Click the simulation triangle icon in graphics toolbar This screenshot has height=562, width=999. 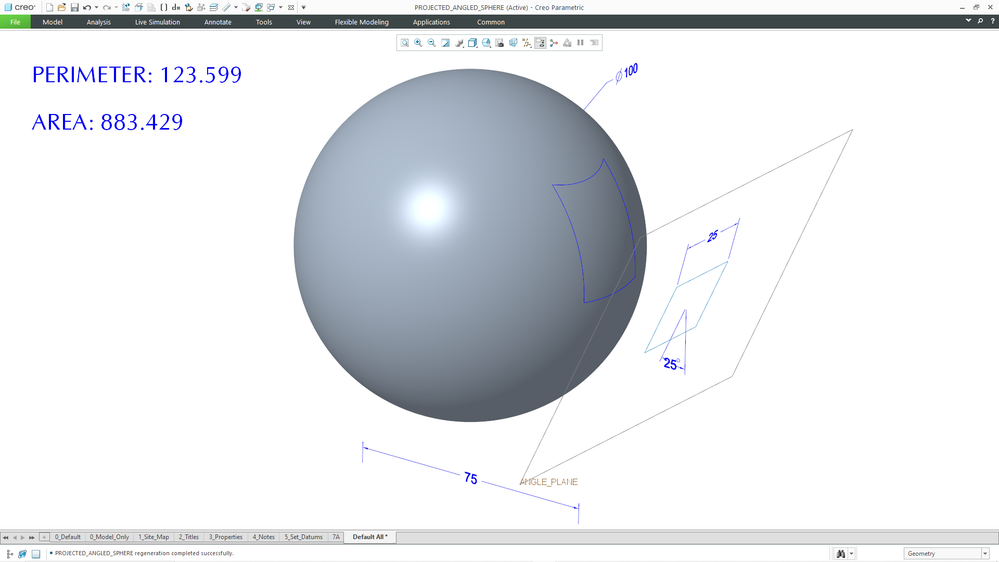click(567, 43)
